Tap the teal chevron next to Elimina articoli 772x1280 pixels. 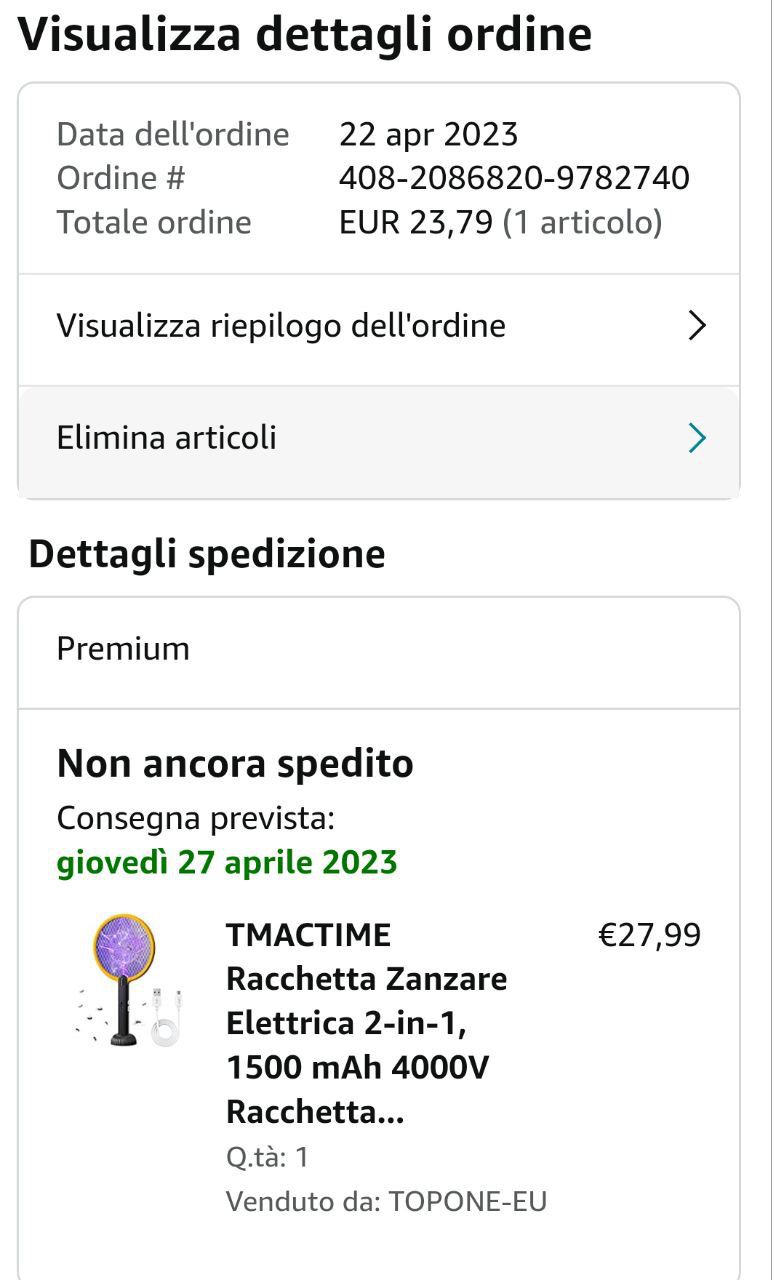pyautogui.click(x=697, y=438)
